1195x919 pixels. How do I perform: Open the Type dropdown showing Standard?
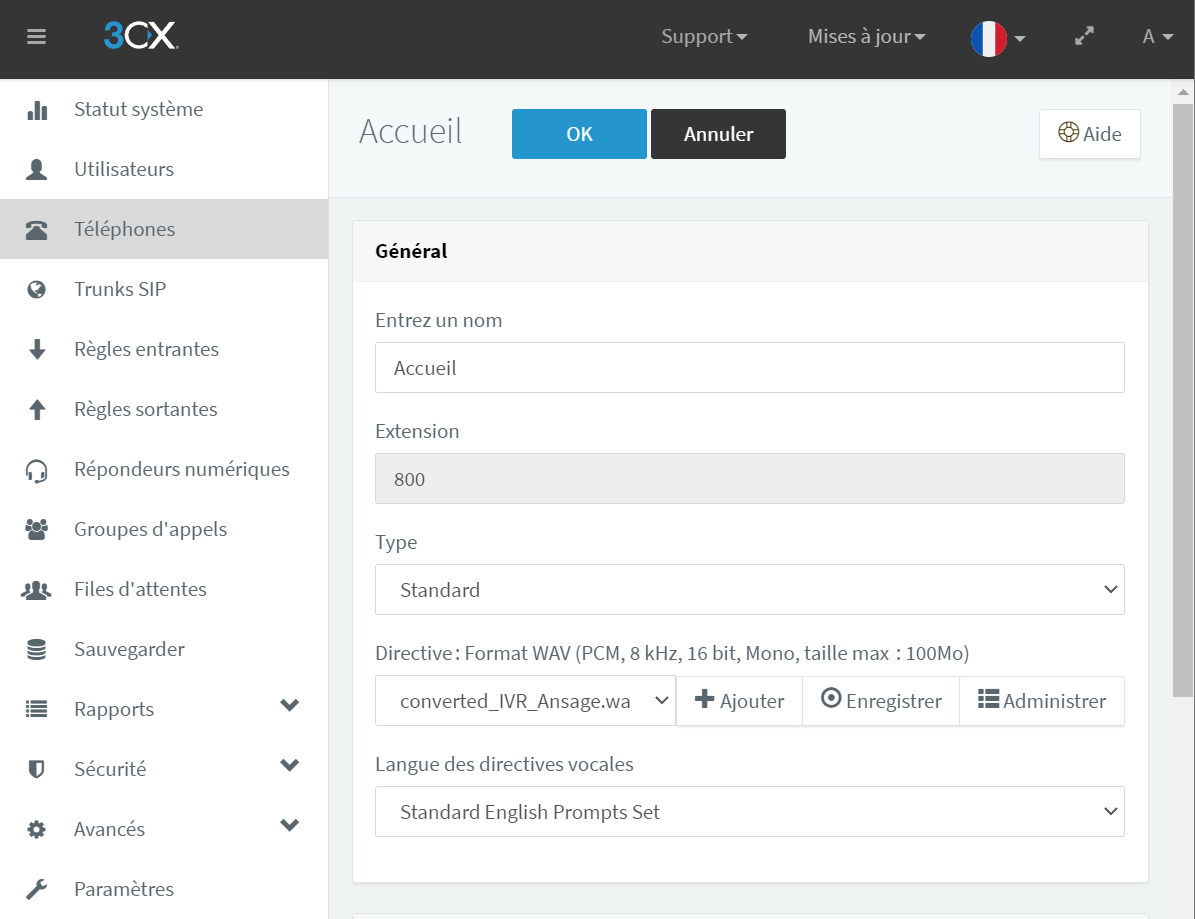(749, 590)
